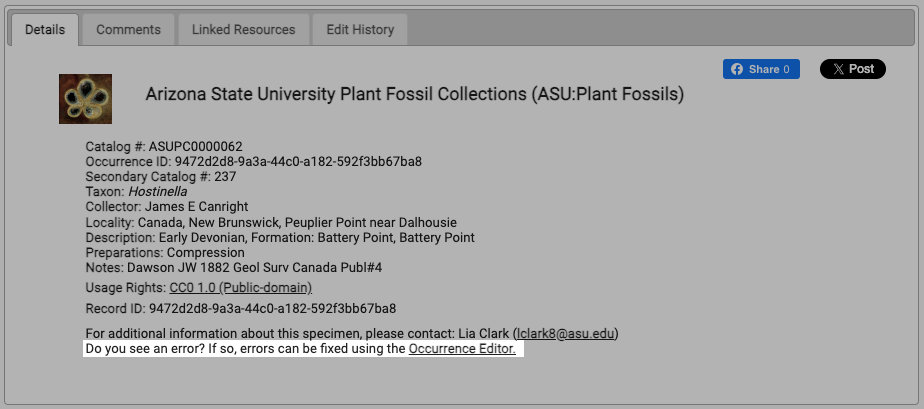
Task: Click the catalog number ASUPC0000062
Action: tap(196, 146)
